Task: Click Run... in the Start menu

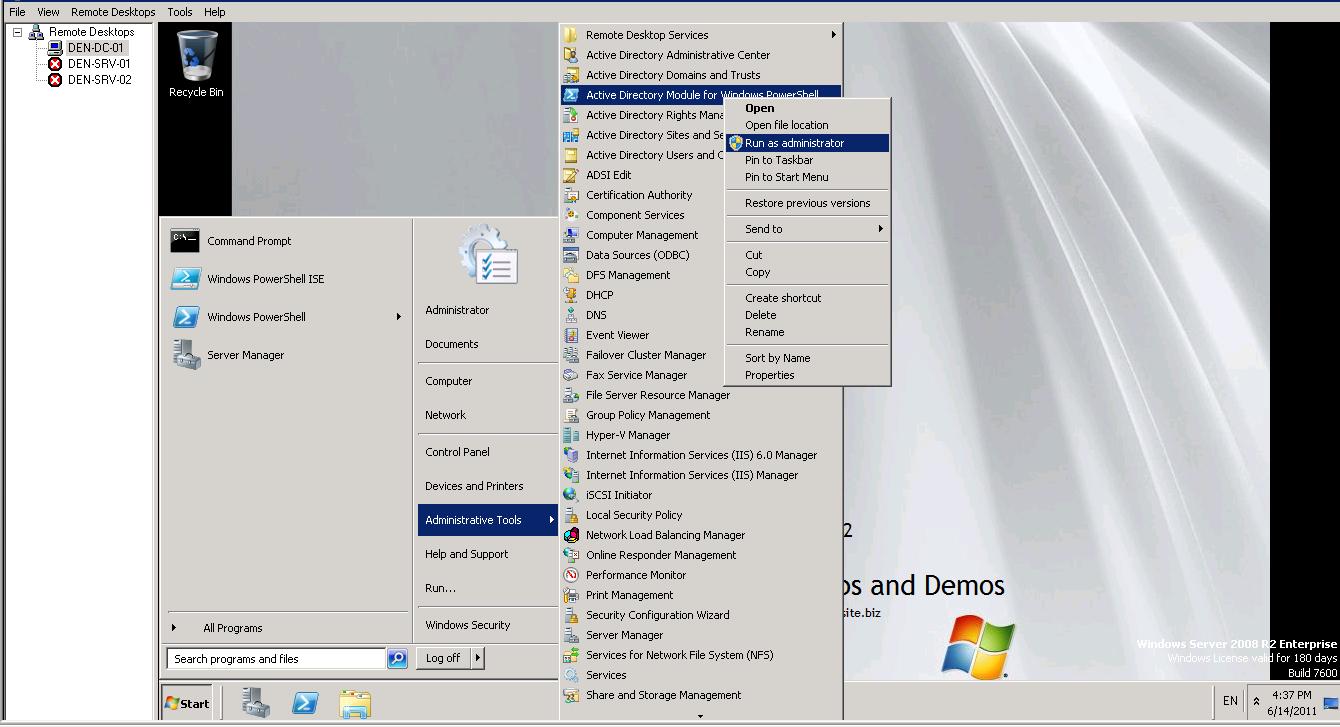Action: click(x=440, y=588)
